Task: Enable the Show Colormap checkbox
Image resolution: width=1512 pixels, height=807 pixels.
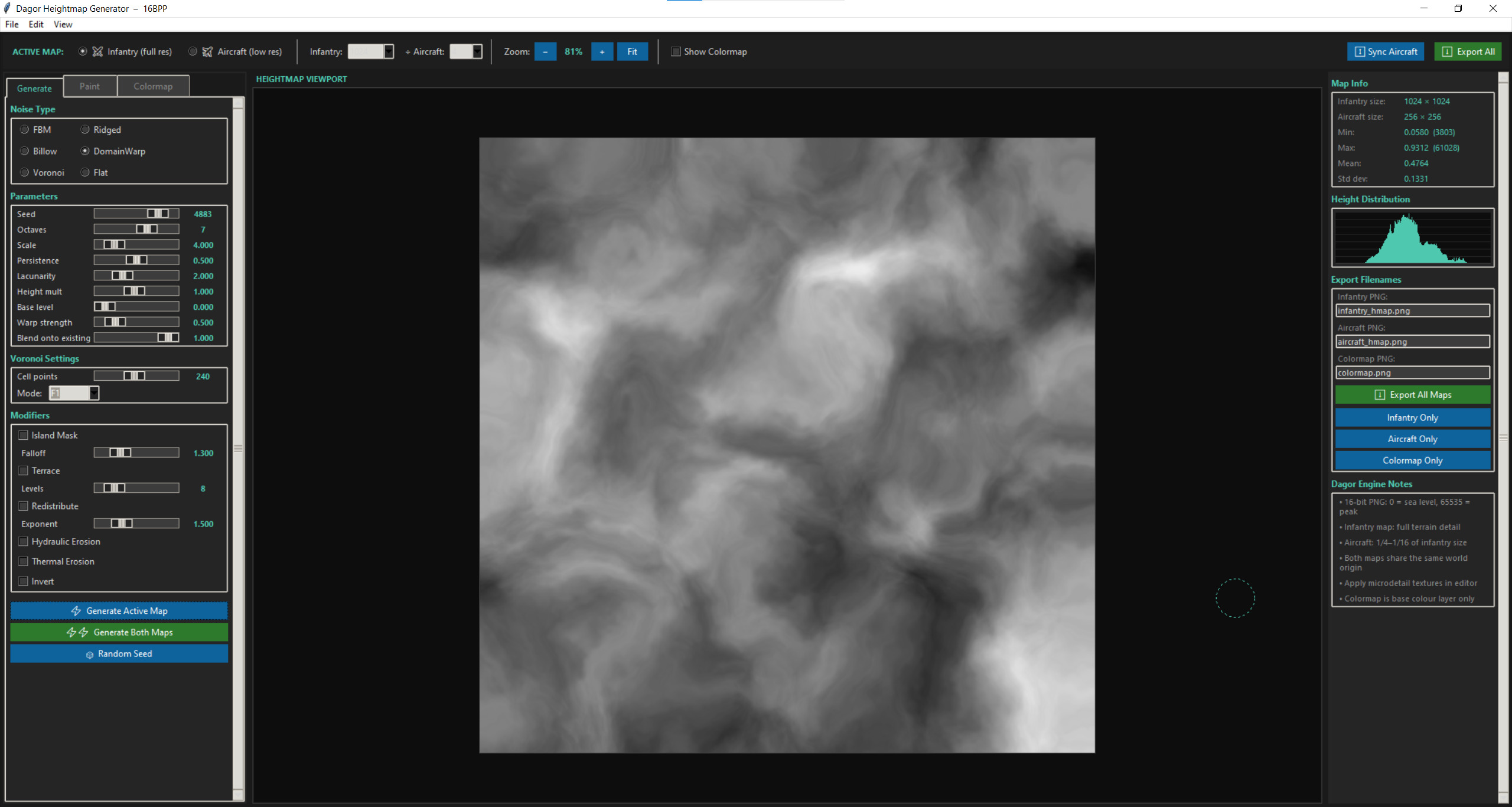Action: point(676,52)
